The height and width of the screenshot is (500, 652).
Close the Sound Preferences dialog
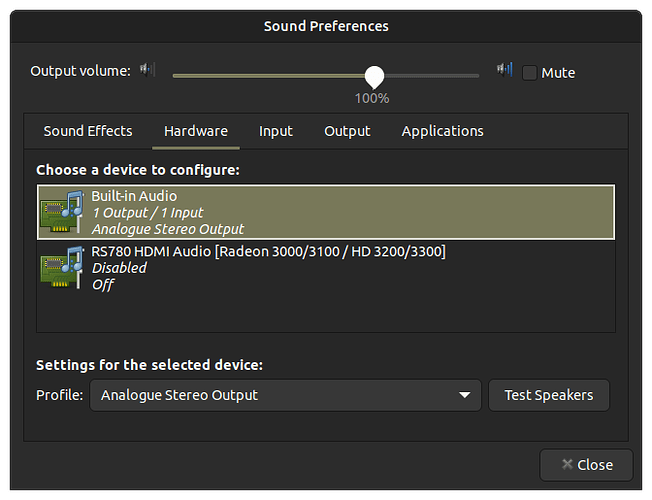pos(586,465)
